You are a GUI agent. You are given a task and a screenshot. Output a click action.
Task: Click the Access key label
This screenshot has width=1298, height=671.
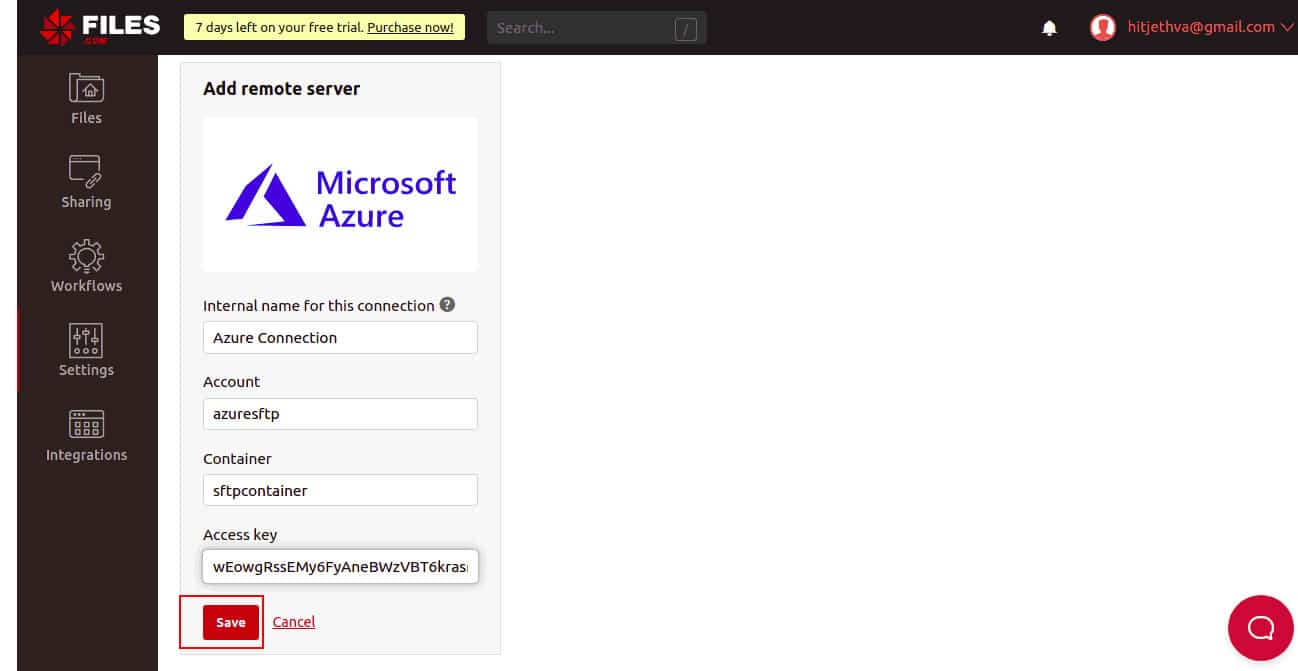240,535
